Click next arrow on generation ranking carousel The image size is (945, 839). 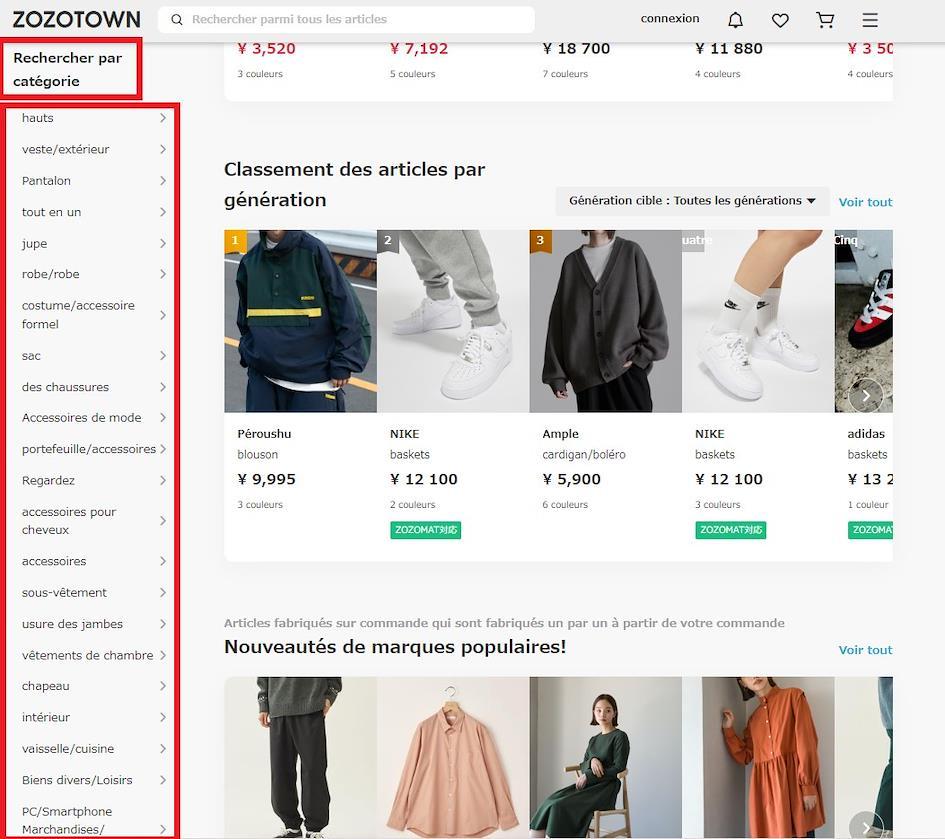[x=865, y=395]
